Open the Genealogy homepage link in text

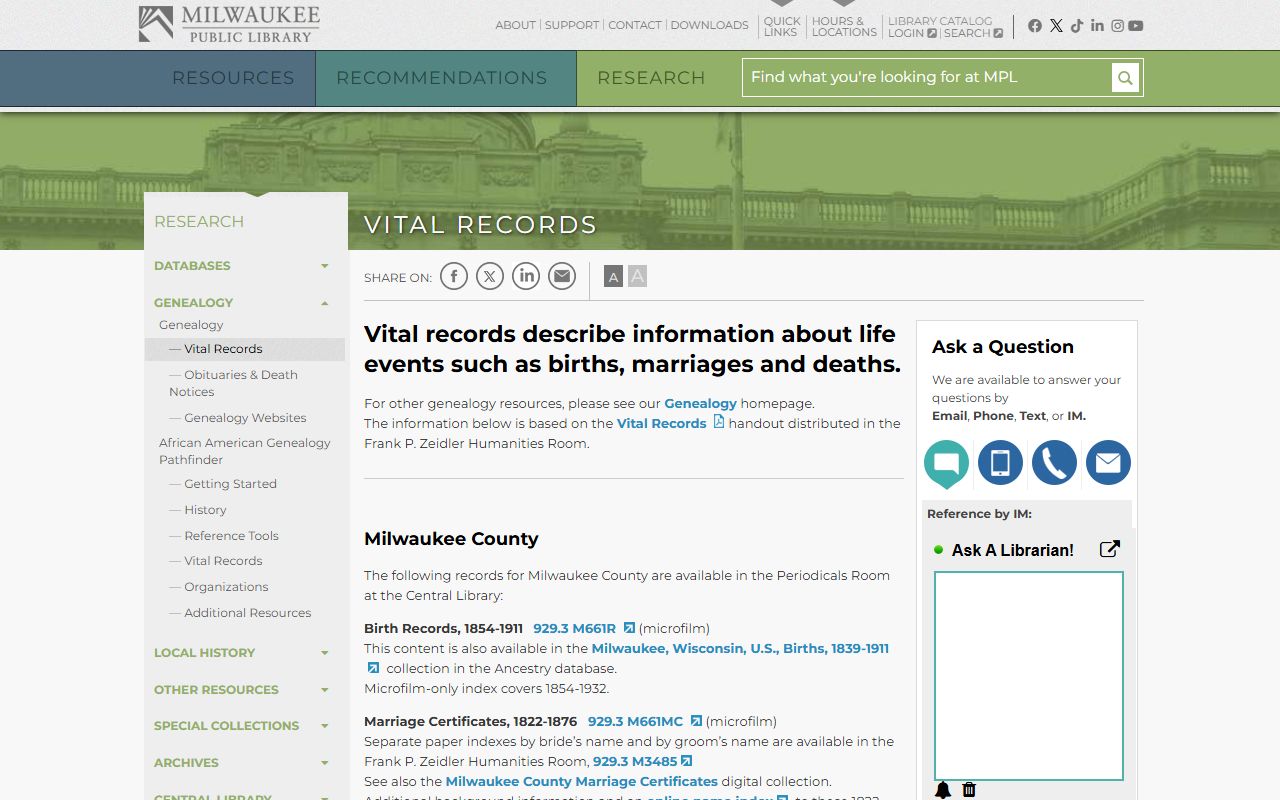tap(700, 404)
